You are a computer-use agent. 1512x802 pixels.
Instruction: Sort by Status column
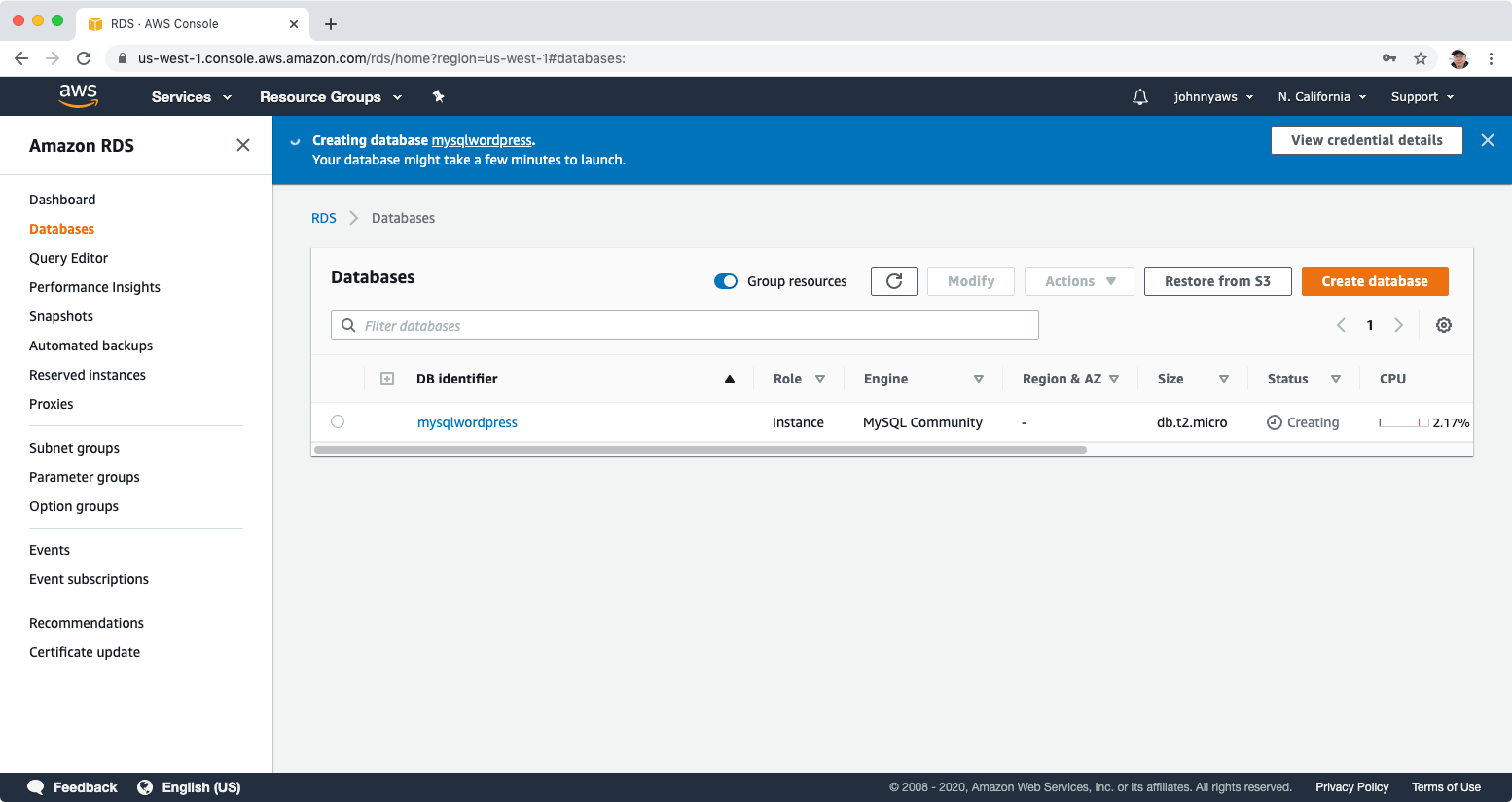pyautogui.click(x=1336, y=379)
